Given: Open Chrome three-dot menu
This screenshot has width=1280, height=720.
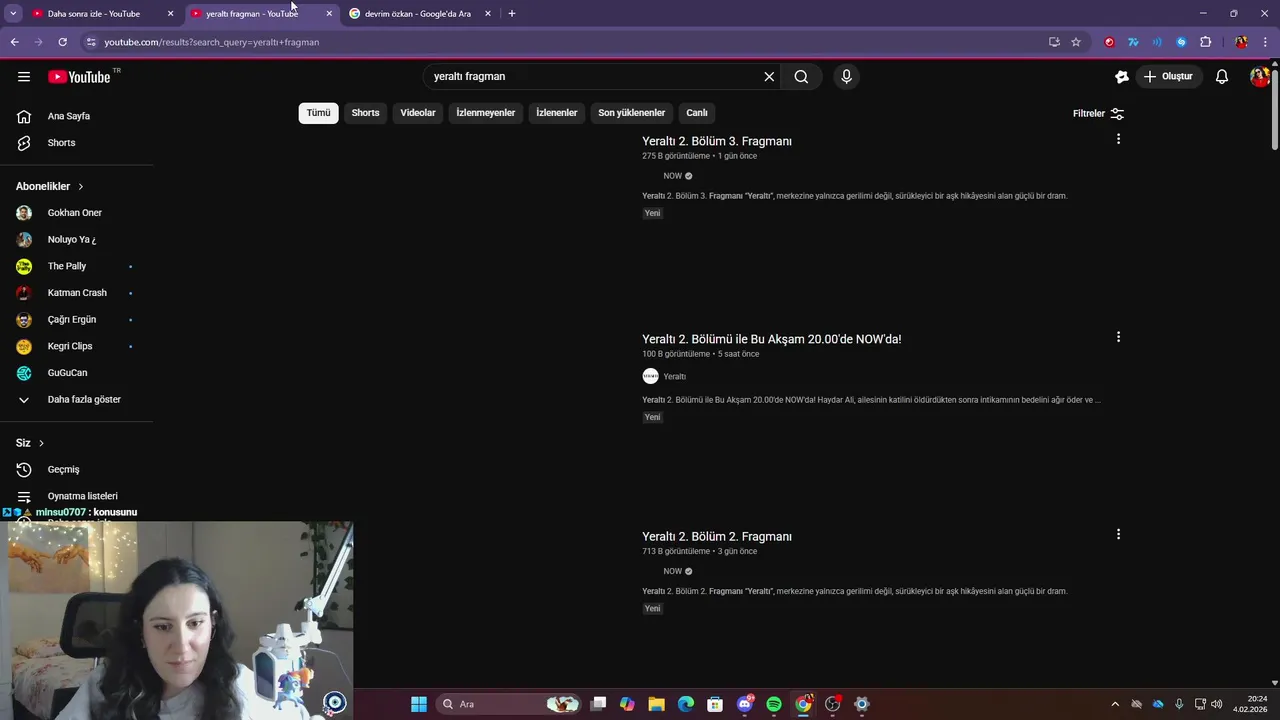Looking at the screenshot, I should point(1266,42).
